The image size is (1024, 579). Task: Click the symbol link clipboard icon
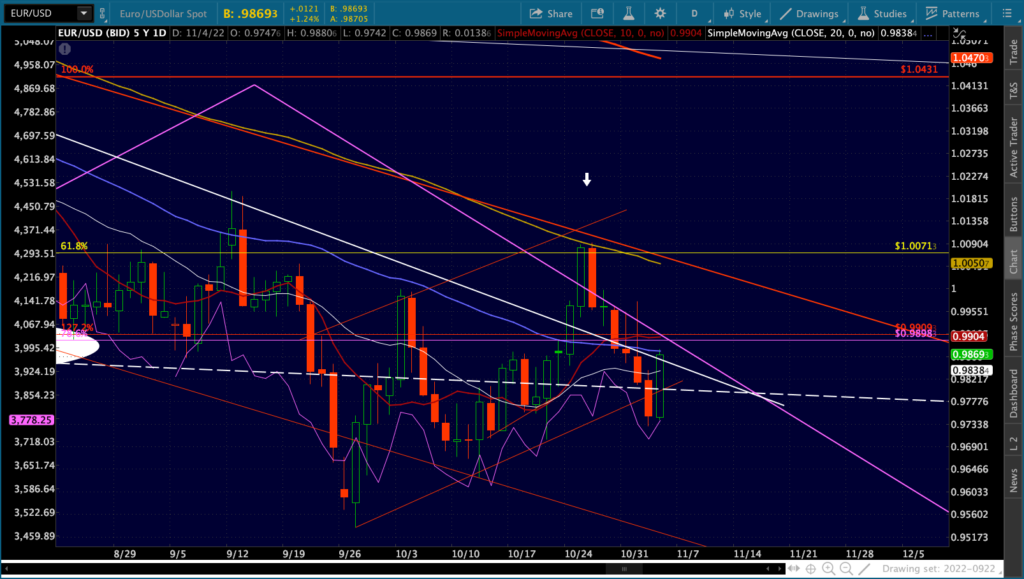tap(103, 13)
